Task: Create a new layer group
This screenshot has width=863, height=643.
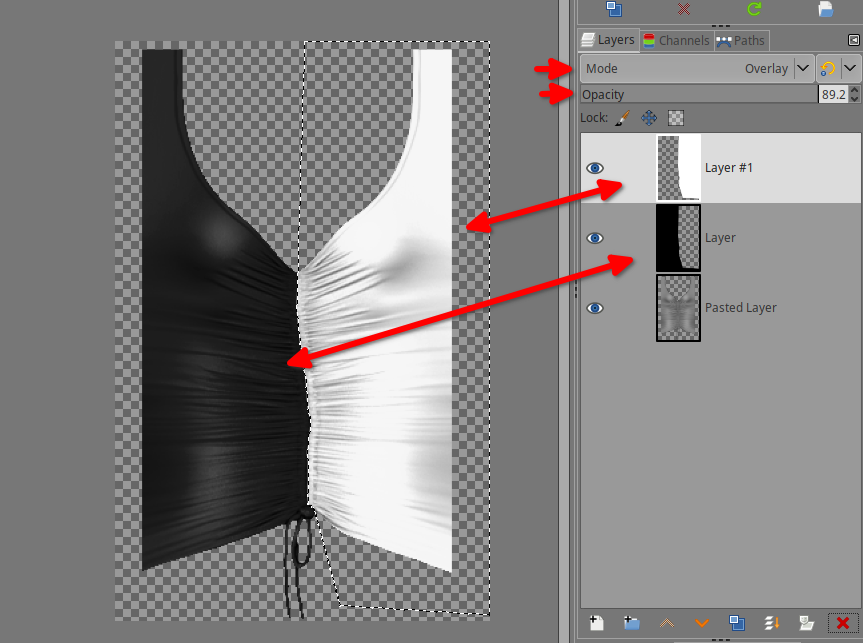Action: click(x=631, y=623)
